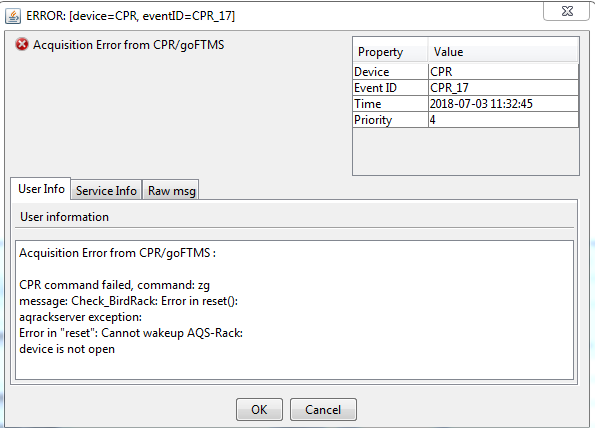The image size is (595, 428).
Task: Click the priority value 4 cell
Action: pos(504,120)
